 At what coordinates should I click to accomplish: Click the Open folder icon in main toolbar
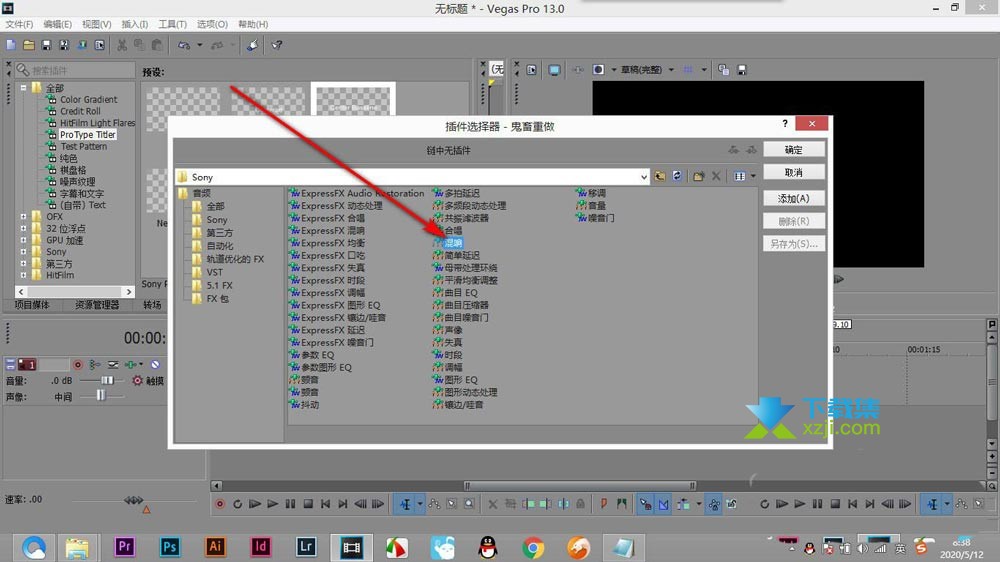click(x=29, y=45)
